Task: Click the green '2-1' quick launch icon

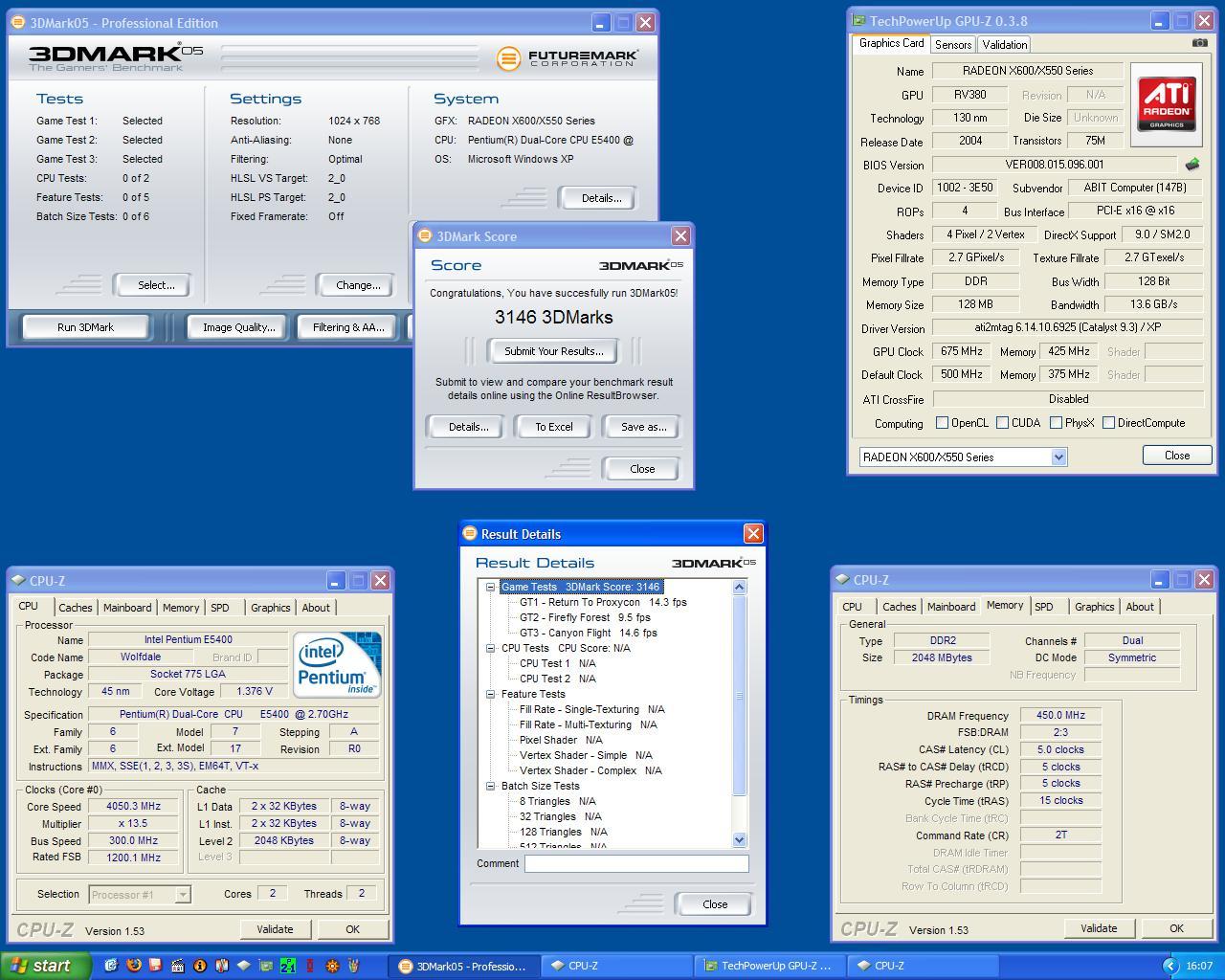Action: click(x=288, y=966)
